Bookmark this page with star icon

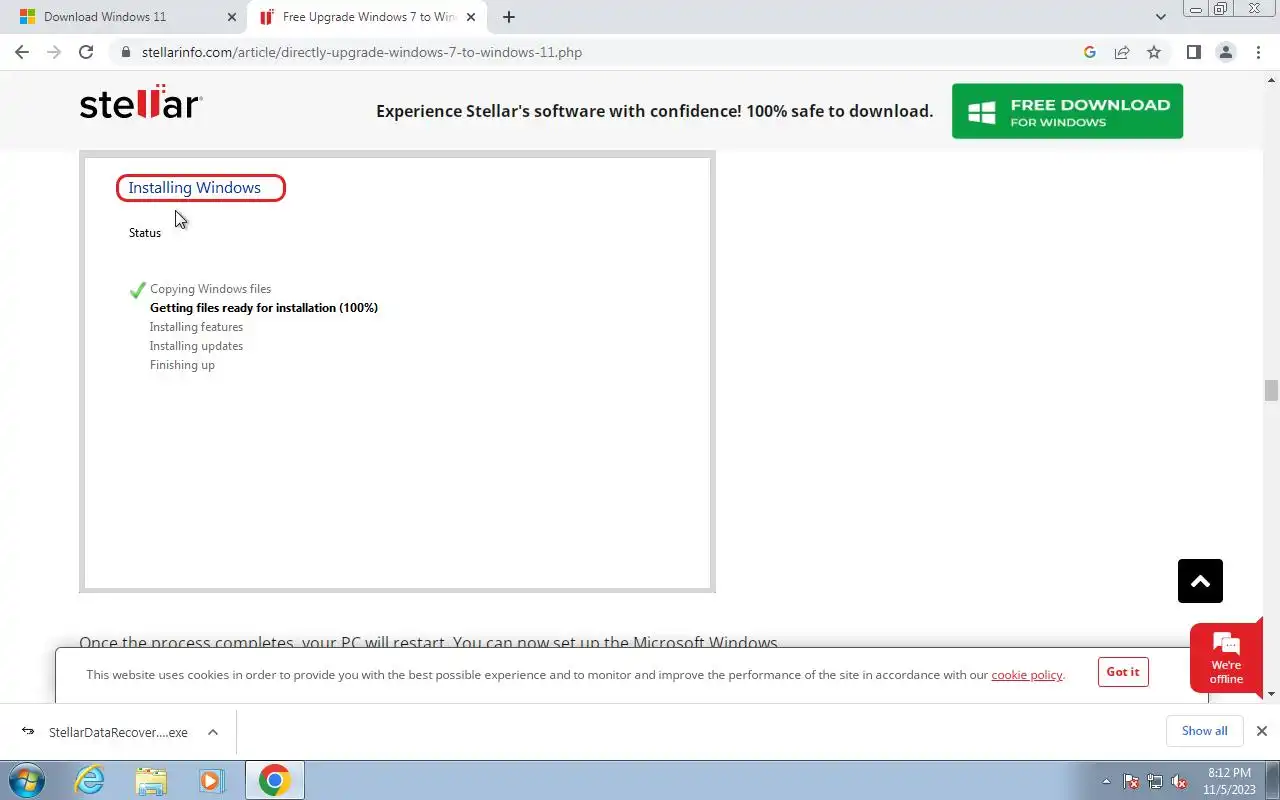point(1154,52)
